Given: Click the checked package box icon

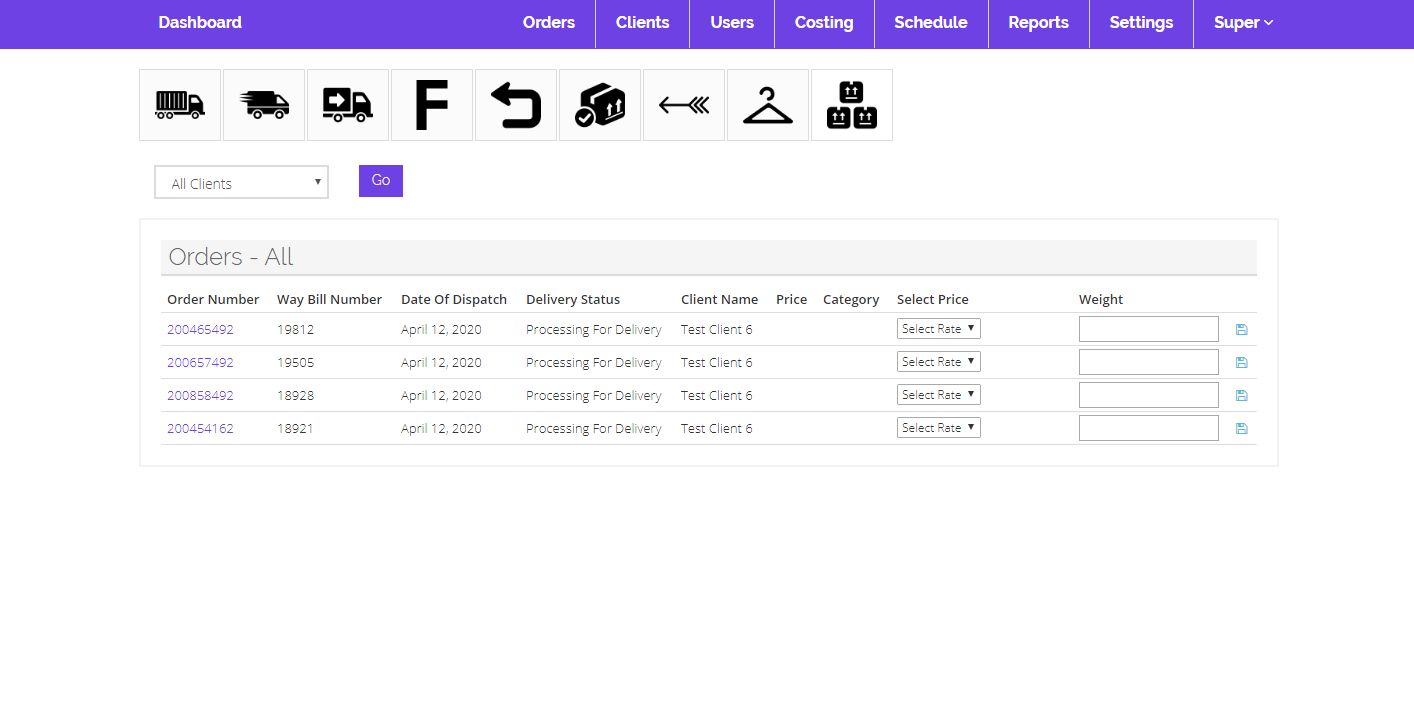Looking at the screenshot, I should click(x=600, y=105).
